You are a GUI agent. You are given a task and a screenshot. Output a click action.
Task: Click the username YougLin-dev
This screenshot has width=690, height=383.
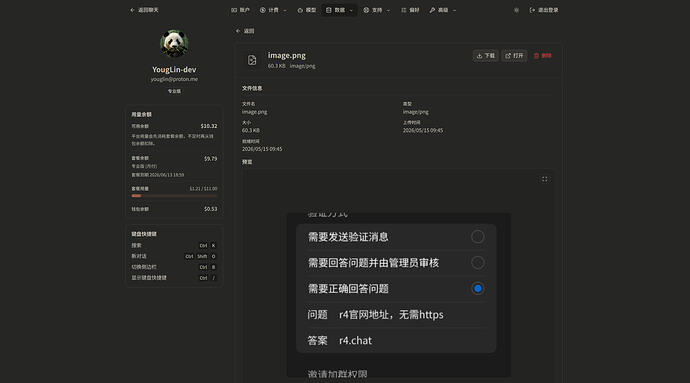pyautogui.click(x=174, y=70)
